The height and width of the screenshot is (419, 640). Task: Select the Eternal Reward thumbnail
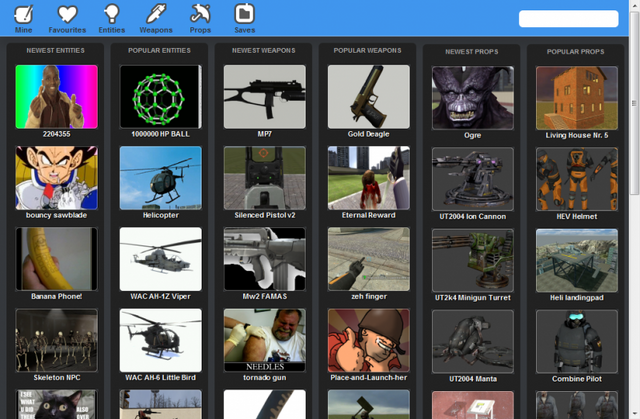(x=369, y=178)
